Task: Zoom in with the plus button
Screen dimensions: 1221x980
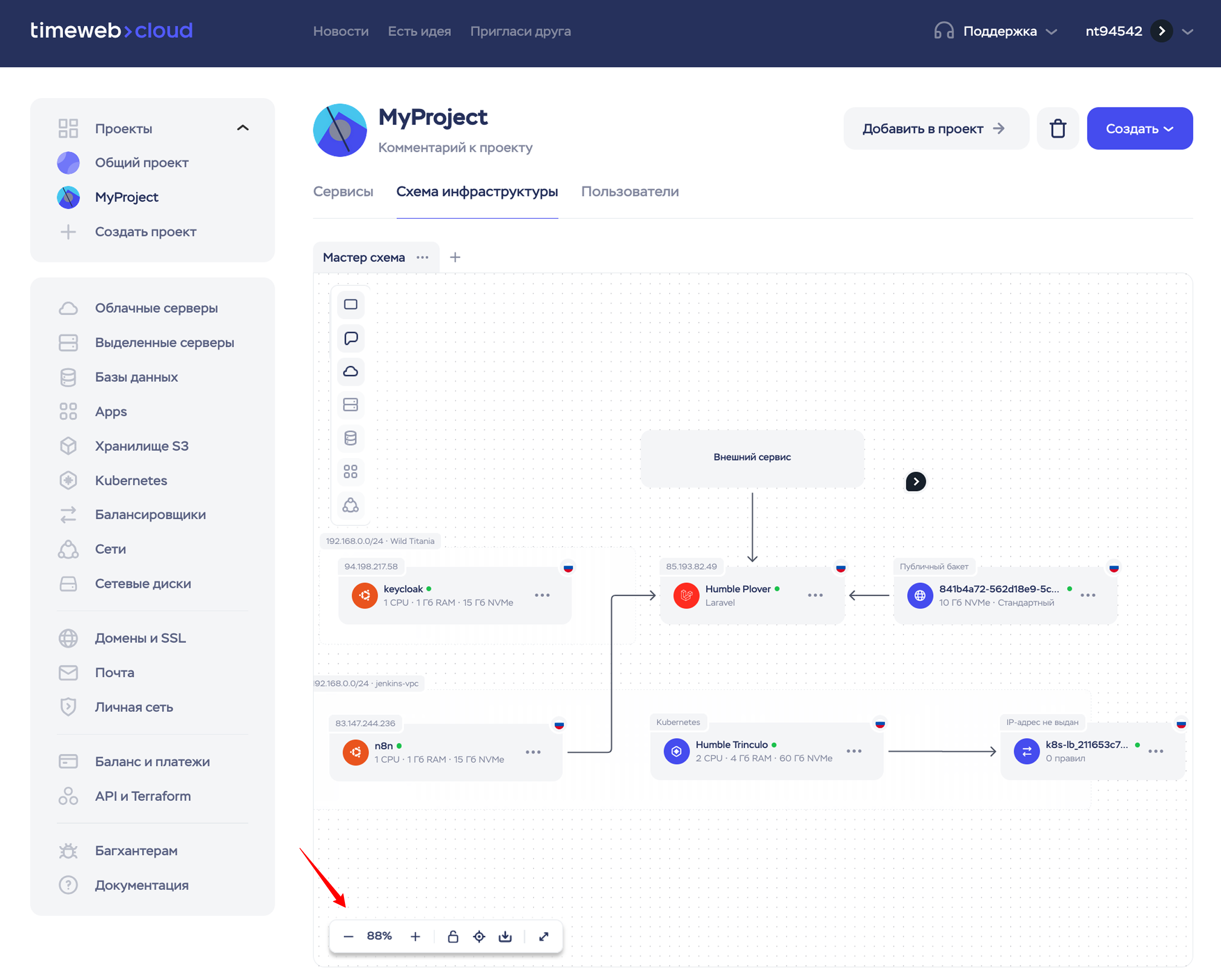Action: pos(415,936)
